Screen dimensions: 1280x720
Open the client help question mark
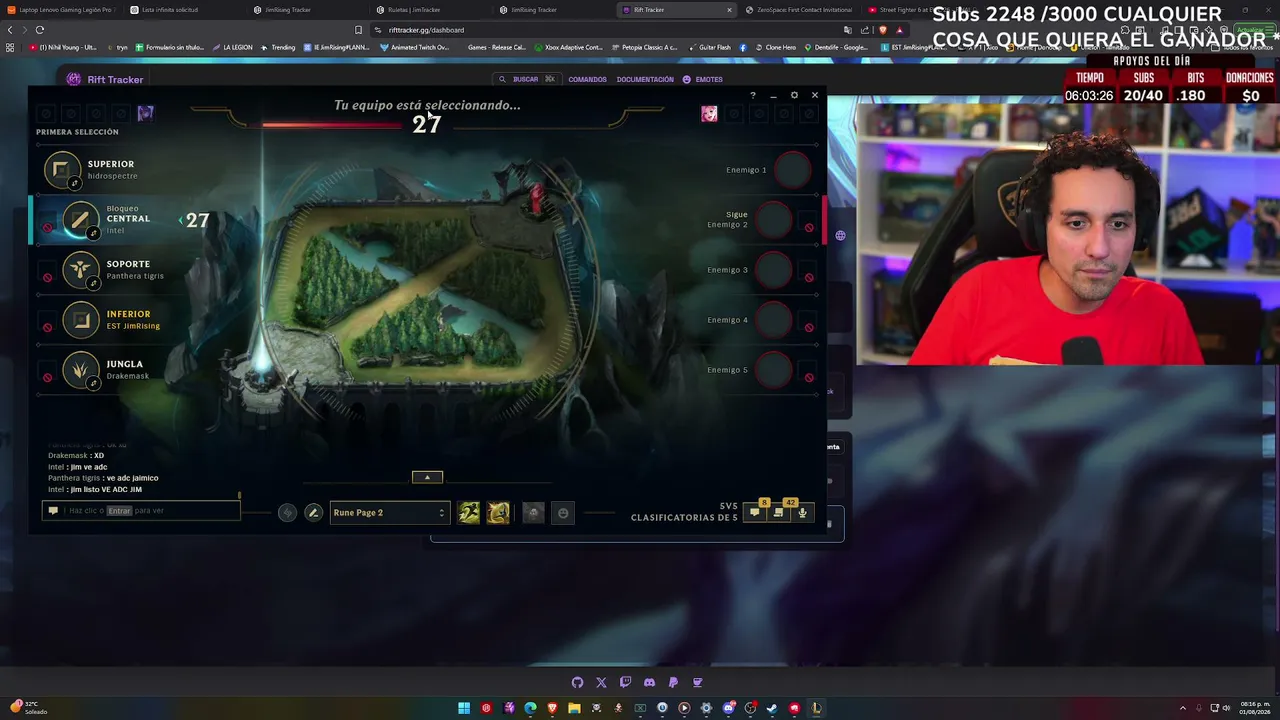point(753,96)
